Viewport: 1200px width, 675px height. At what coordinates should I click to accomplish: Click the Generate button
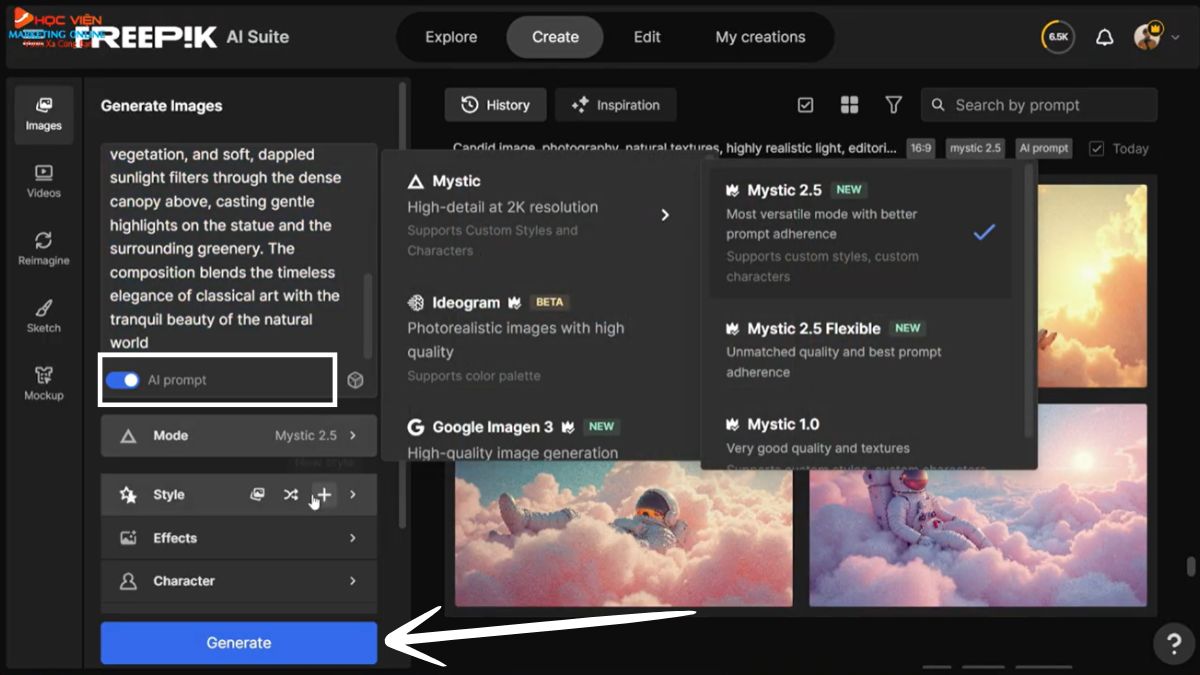pyautogui.click(x=239, y=643)
